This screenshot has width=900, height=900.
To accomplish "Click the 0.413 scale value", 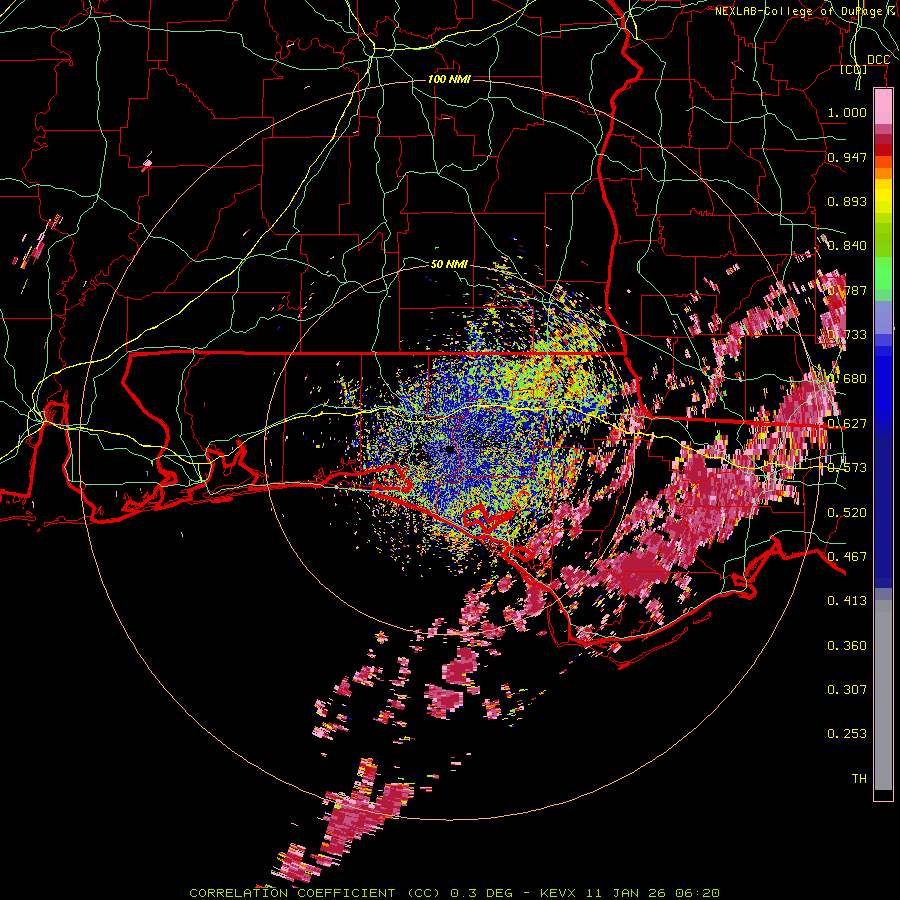I will [847, 601].
